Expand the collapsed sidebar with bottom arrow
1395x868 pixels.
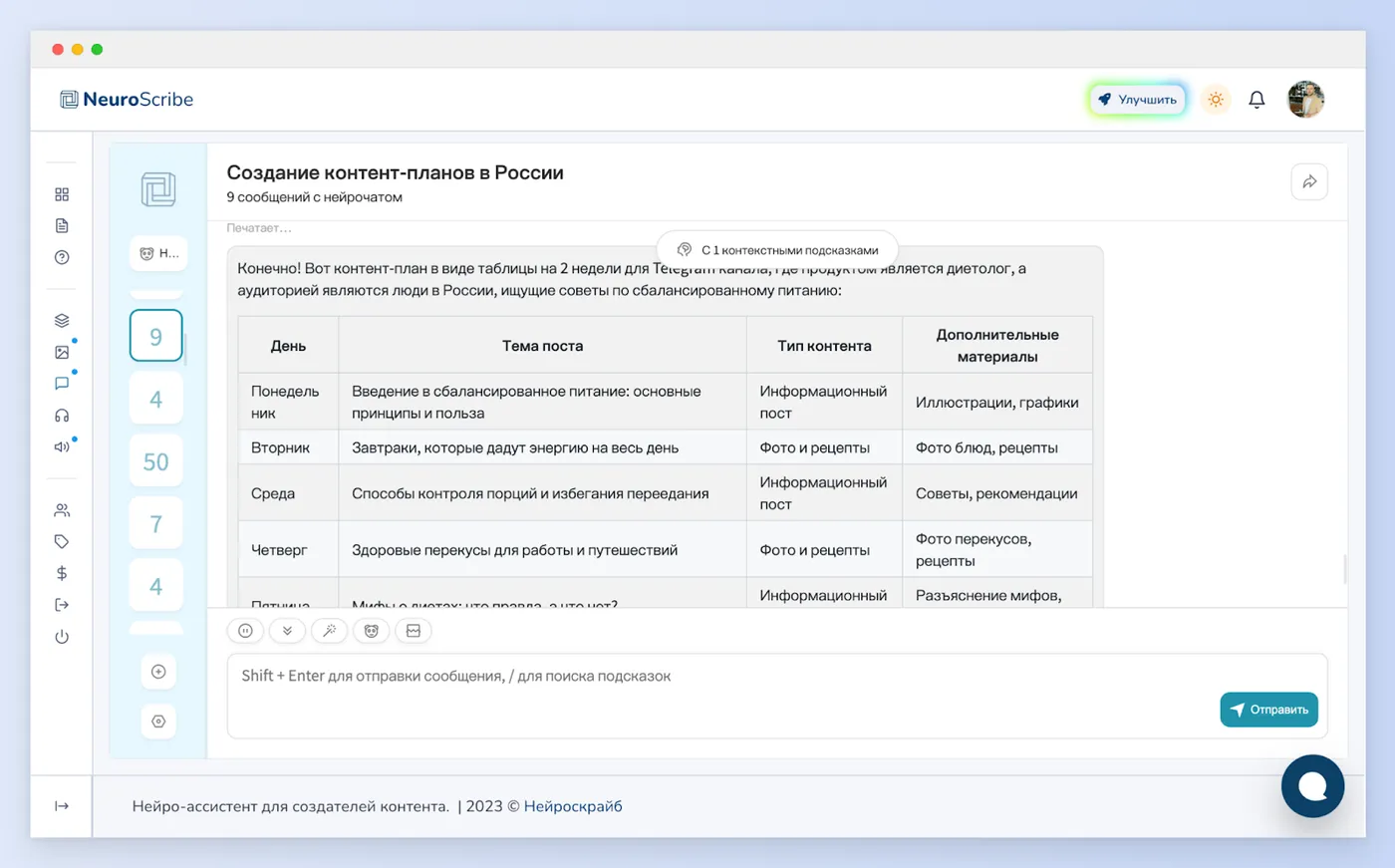(x=62, y=806)
